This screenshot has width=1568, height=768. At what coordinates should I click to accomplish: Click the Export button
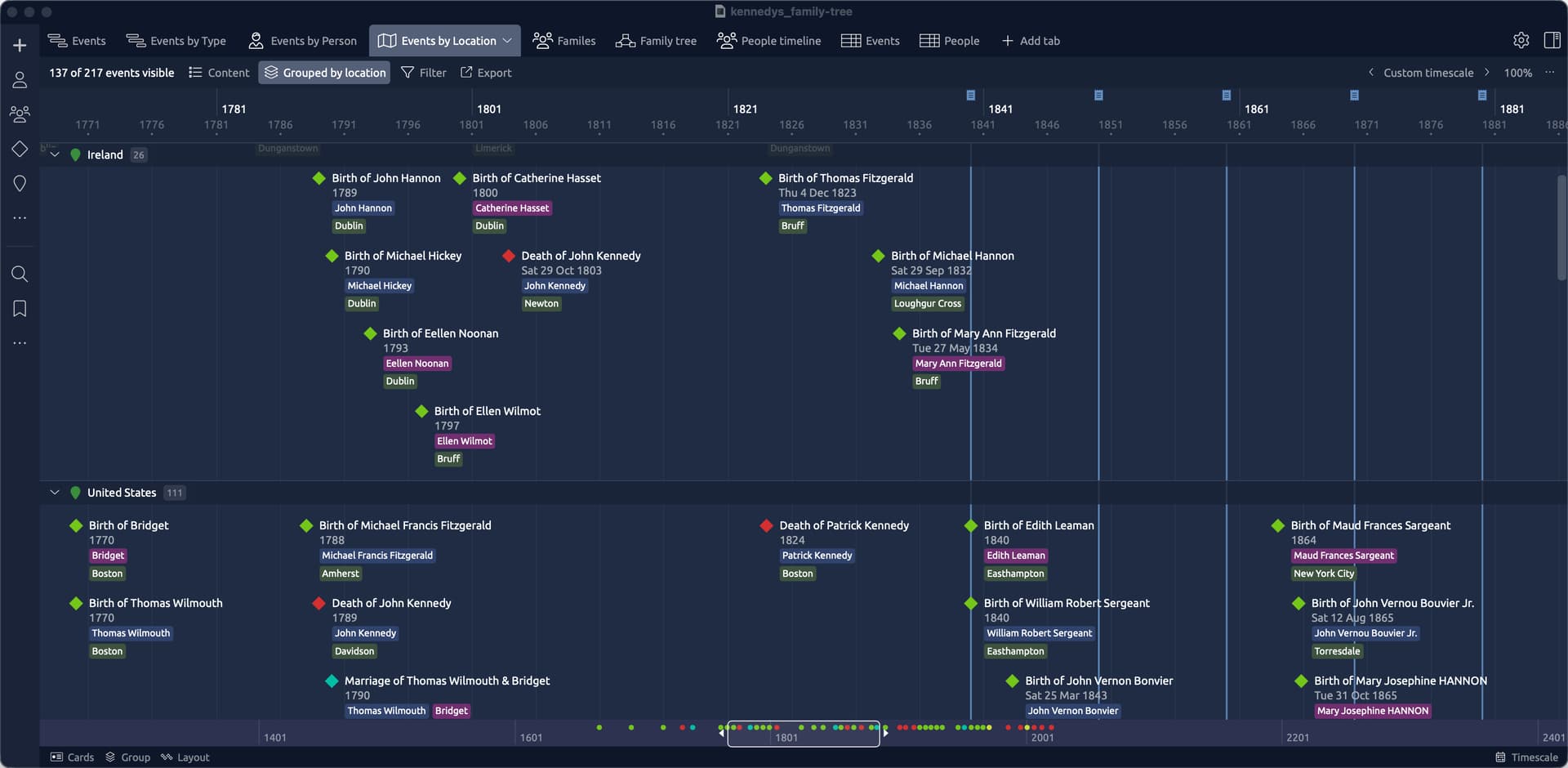point(486,73)
